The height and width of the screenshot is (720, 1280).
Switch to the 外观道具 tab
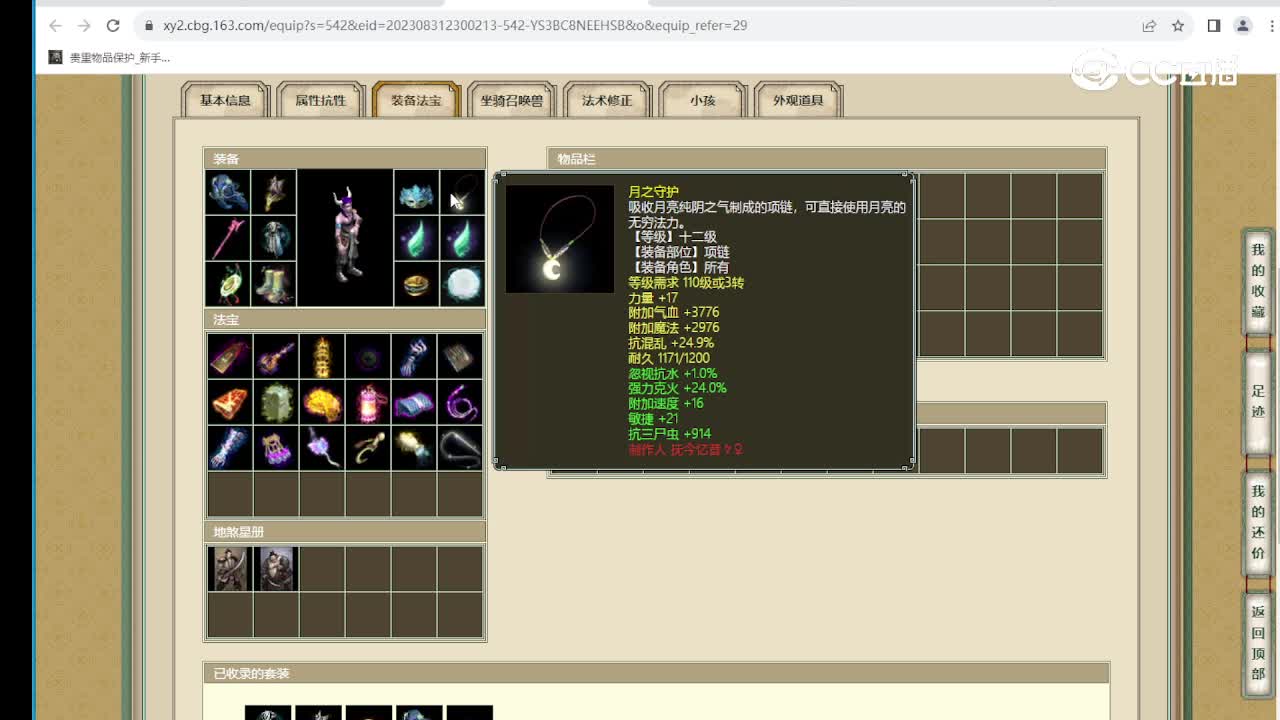[798, 100]
